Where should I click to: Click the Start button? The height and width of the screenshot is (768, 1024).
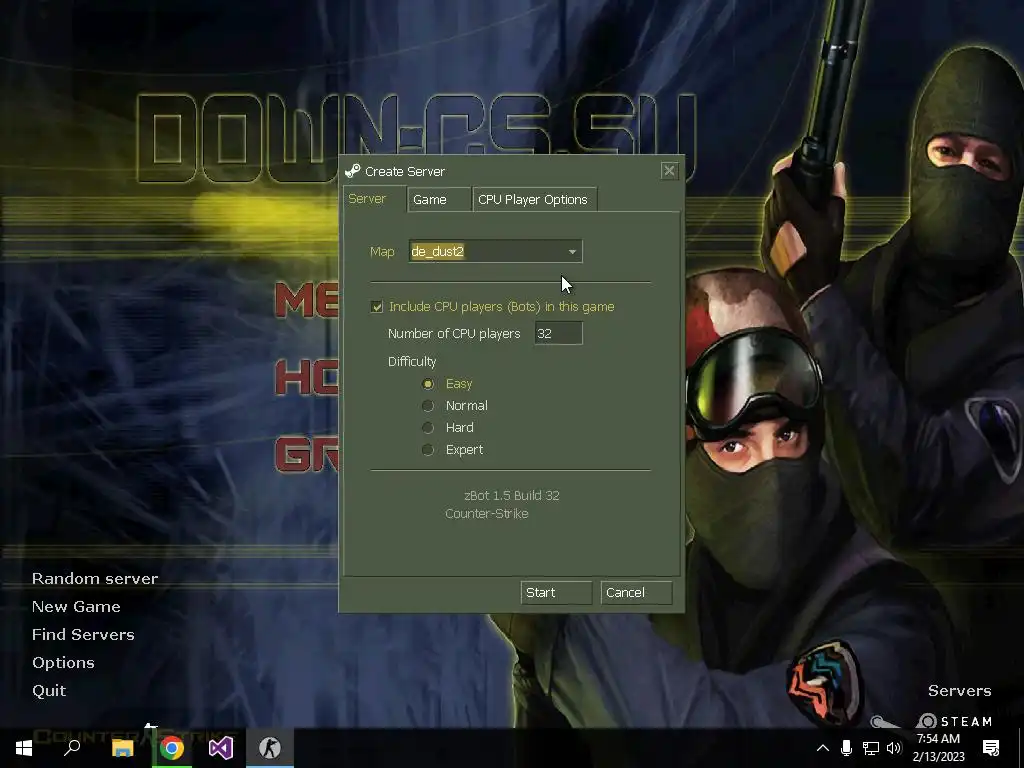click(556, 592)
